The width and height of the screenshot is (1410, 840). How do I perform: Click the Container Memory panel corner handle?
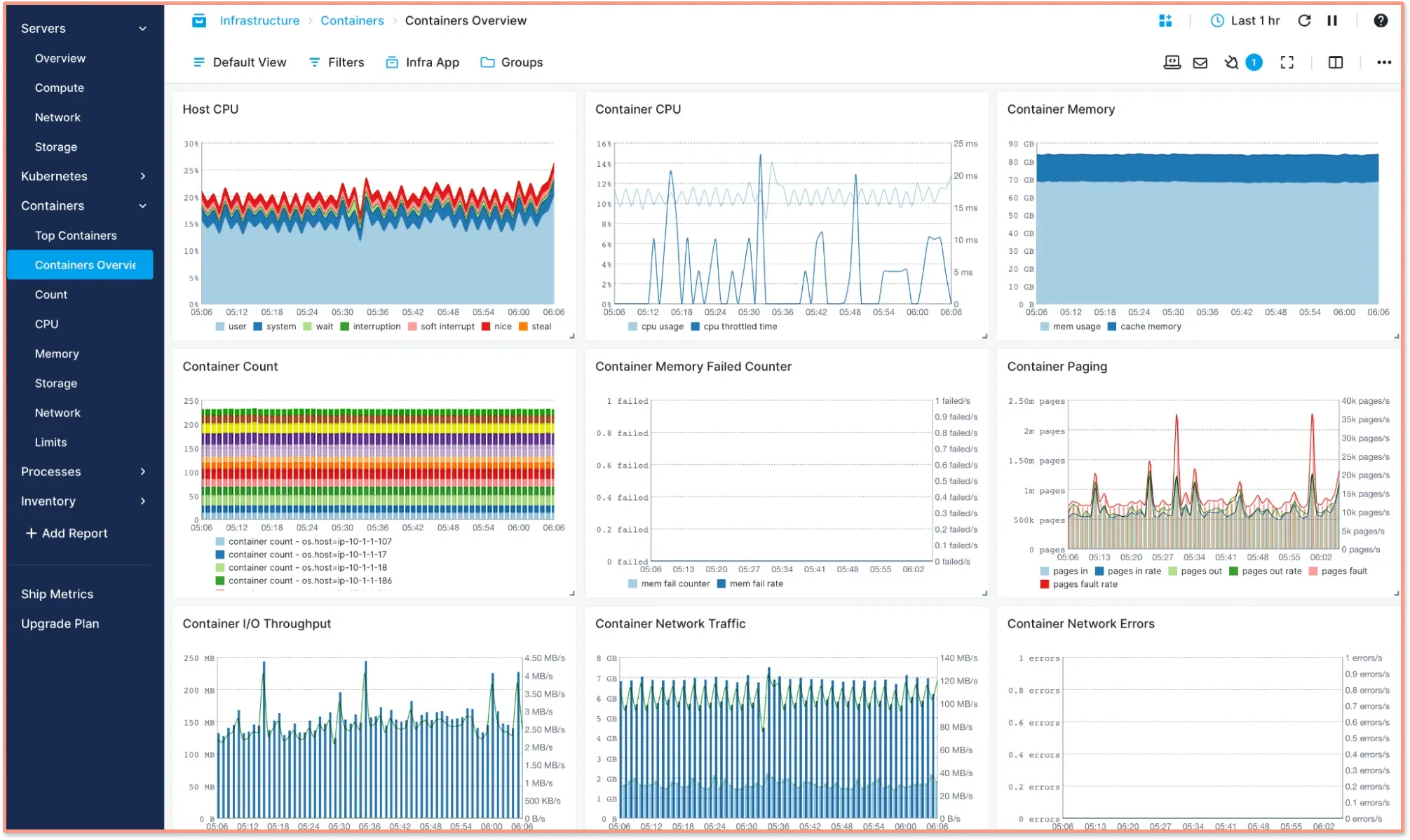tap(1396, 337)
